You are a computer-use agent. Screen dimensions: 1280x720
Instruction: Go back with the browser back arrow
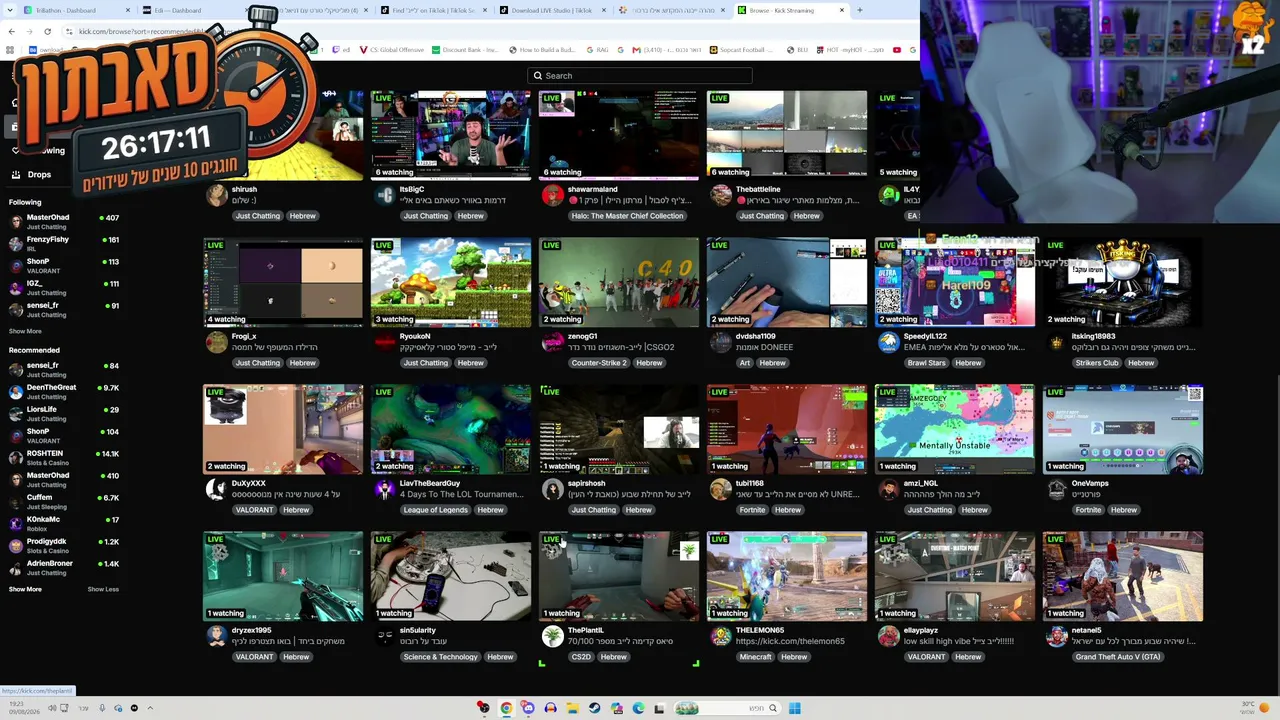pyautogui.click(x=11, y=31)
